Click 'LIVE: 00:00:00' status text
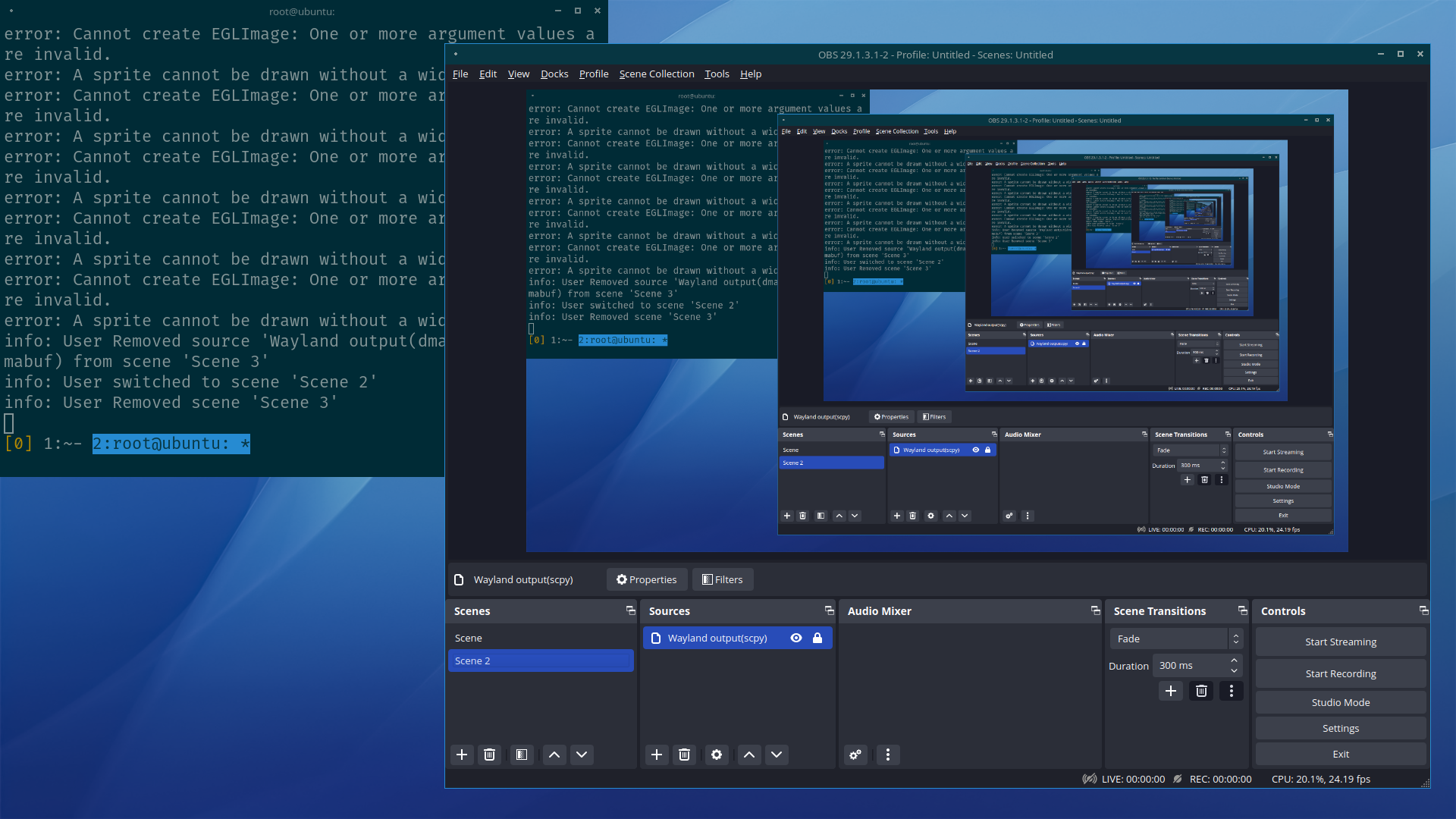This screenshot has height=819, width=1456. 1133,779
